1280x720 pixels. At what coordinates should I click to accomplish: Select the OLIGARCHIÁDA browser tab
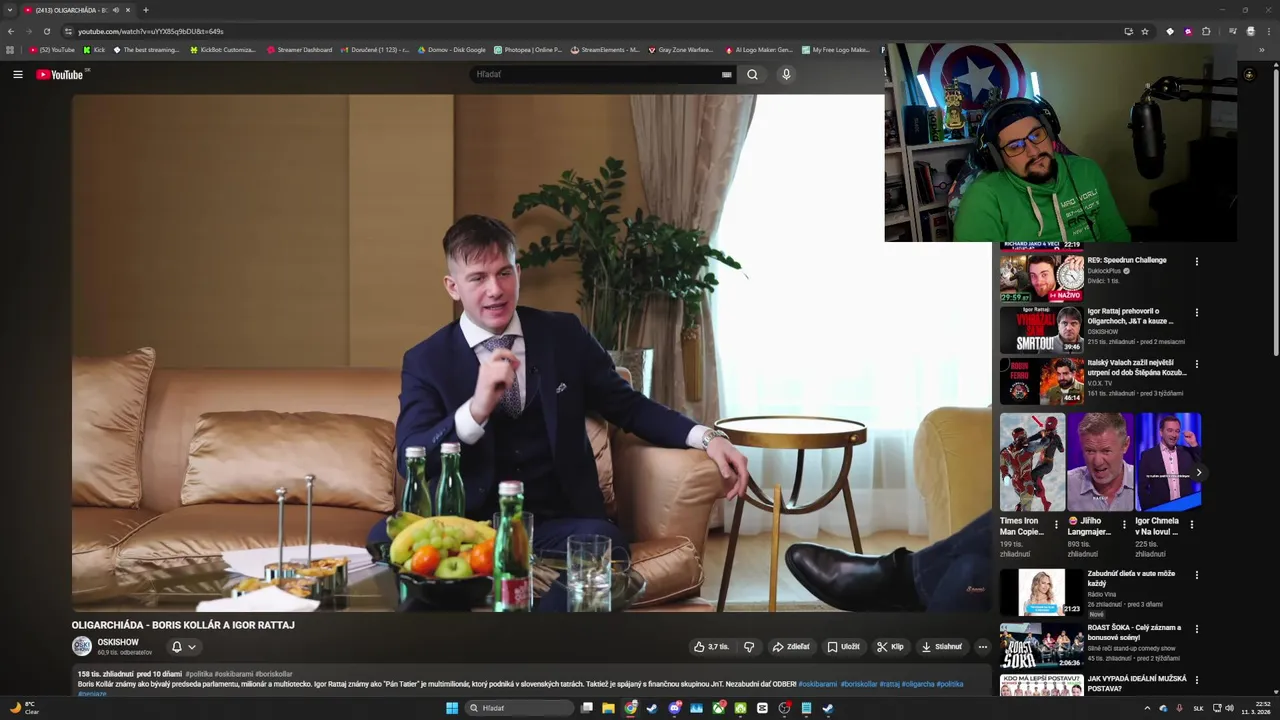click(x=77, y=10)
